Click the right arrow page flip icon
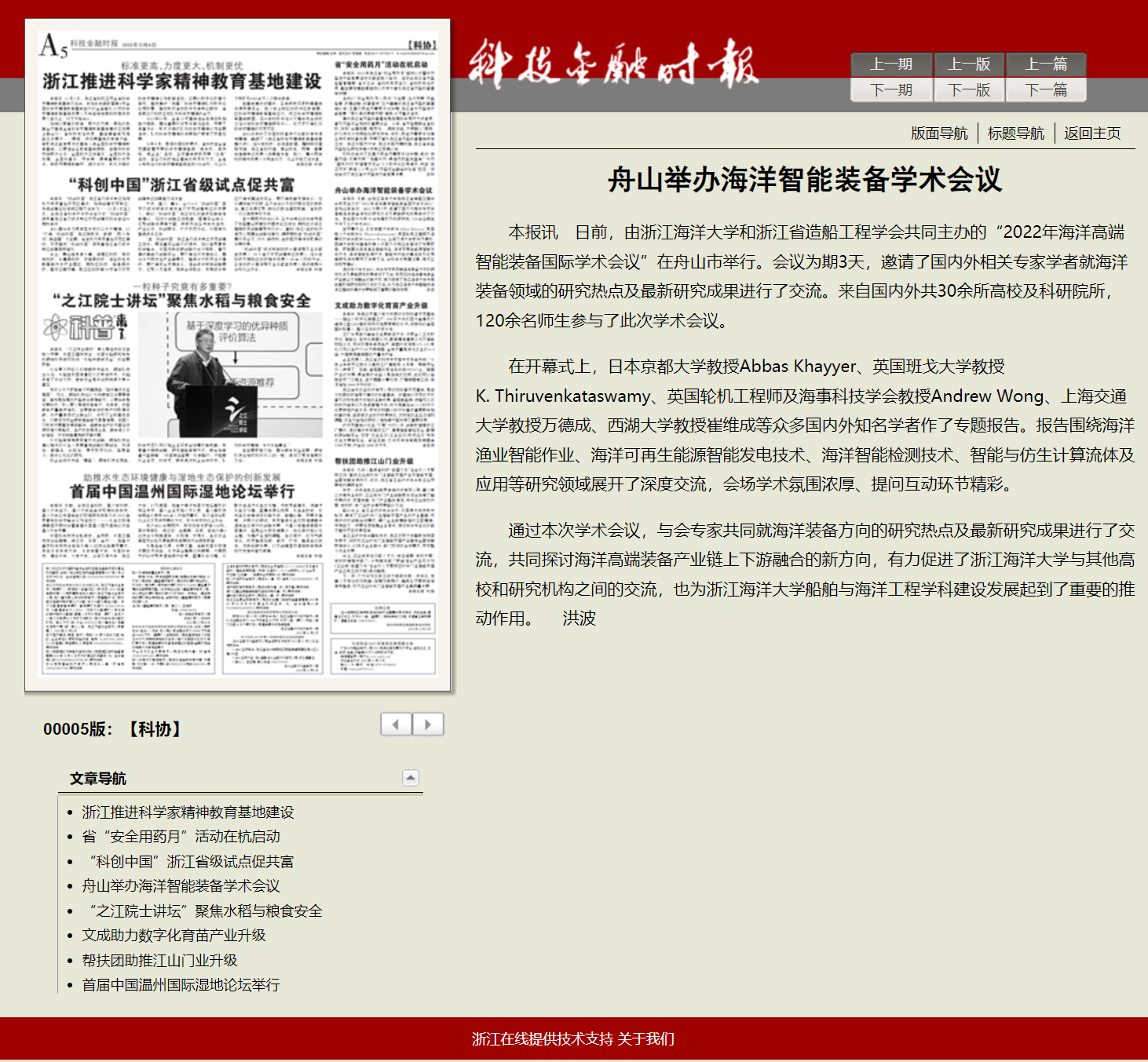1148x1062 pixels. (x=428, y=724)
